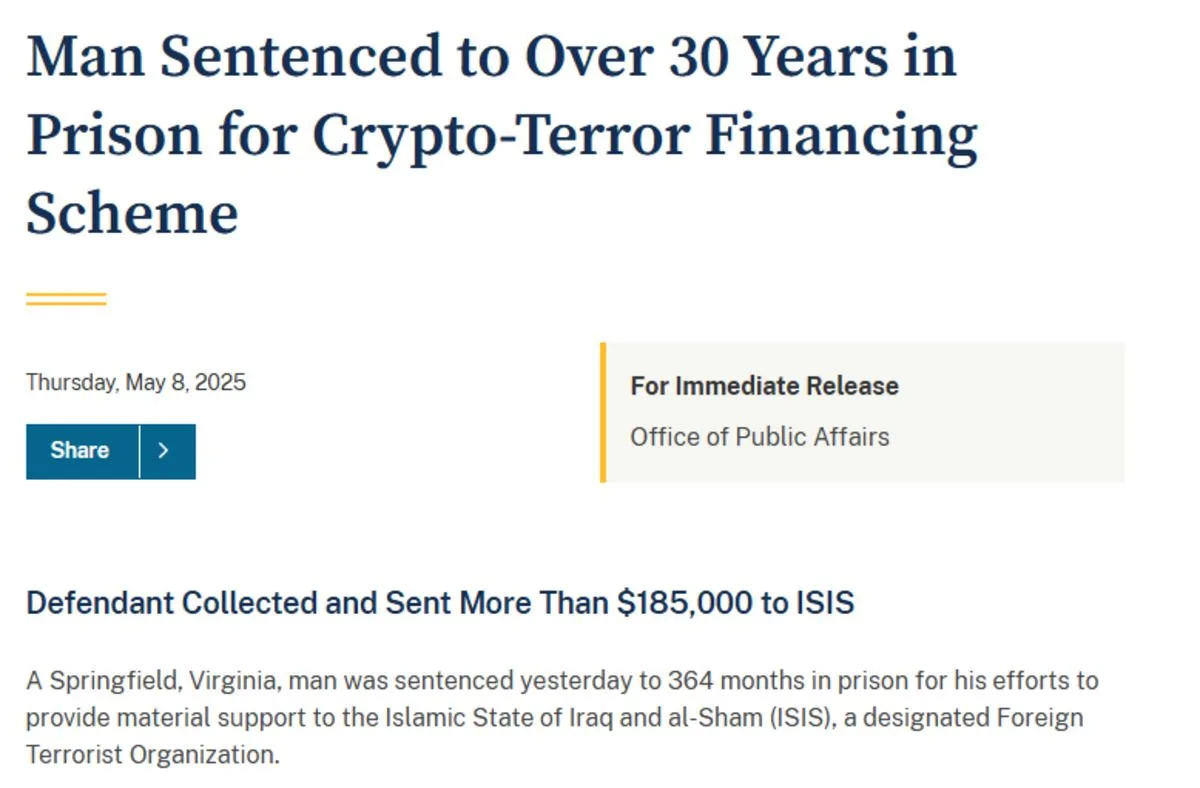Click the Share button
1200x788 pixels.
tap(82, 451)
